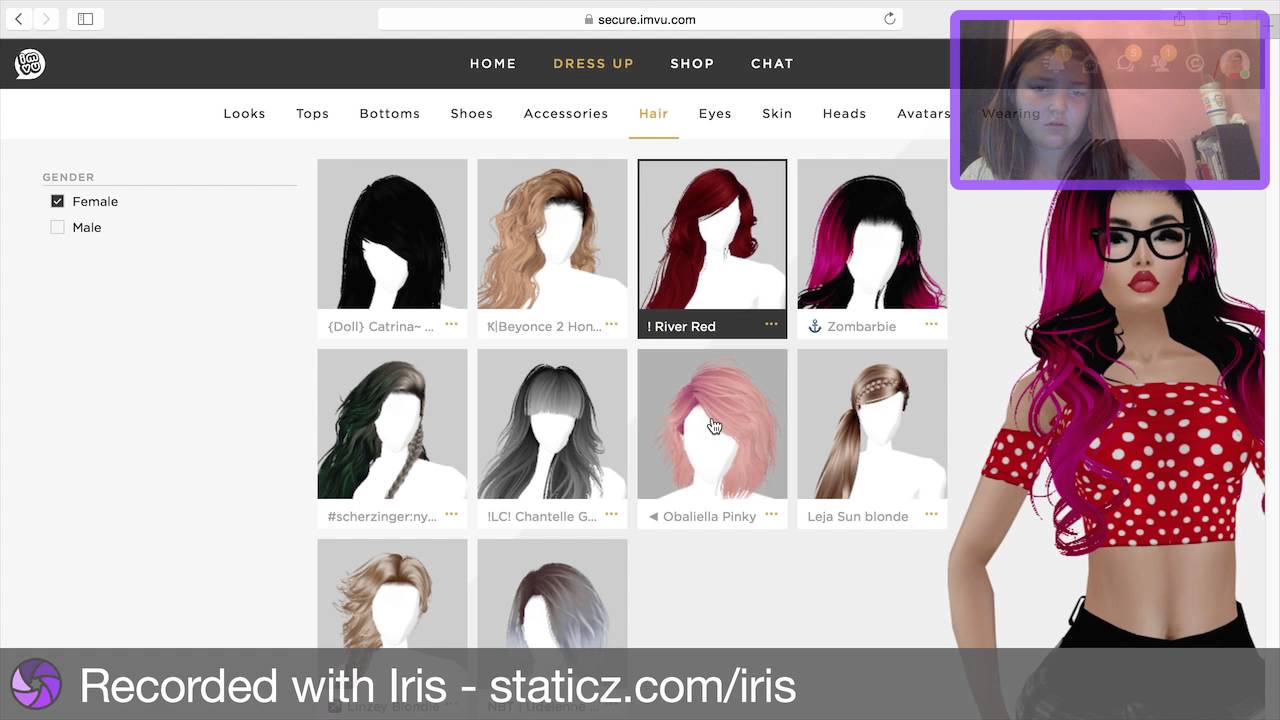Open the SHOP menu item
The width and height of the screenshot is (1280, 720).
click(692, 63)
